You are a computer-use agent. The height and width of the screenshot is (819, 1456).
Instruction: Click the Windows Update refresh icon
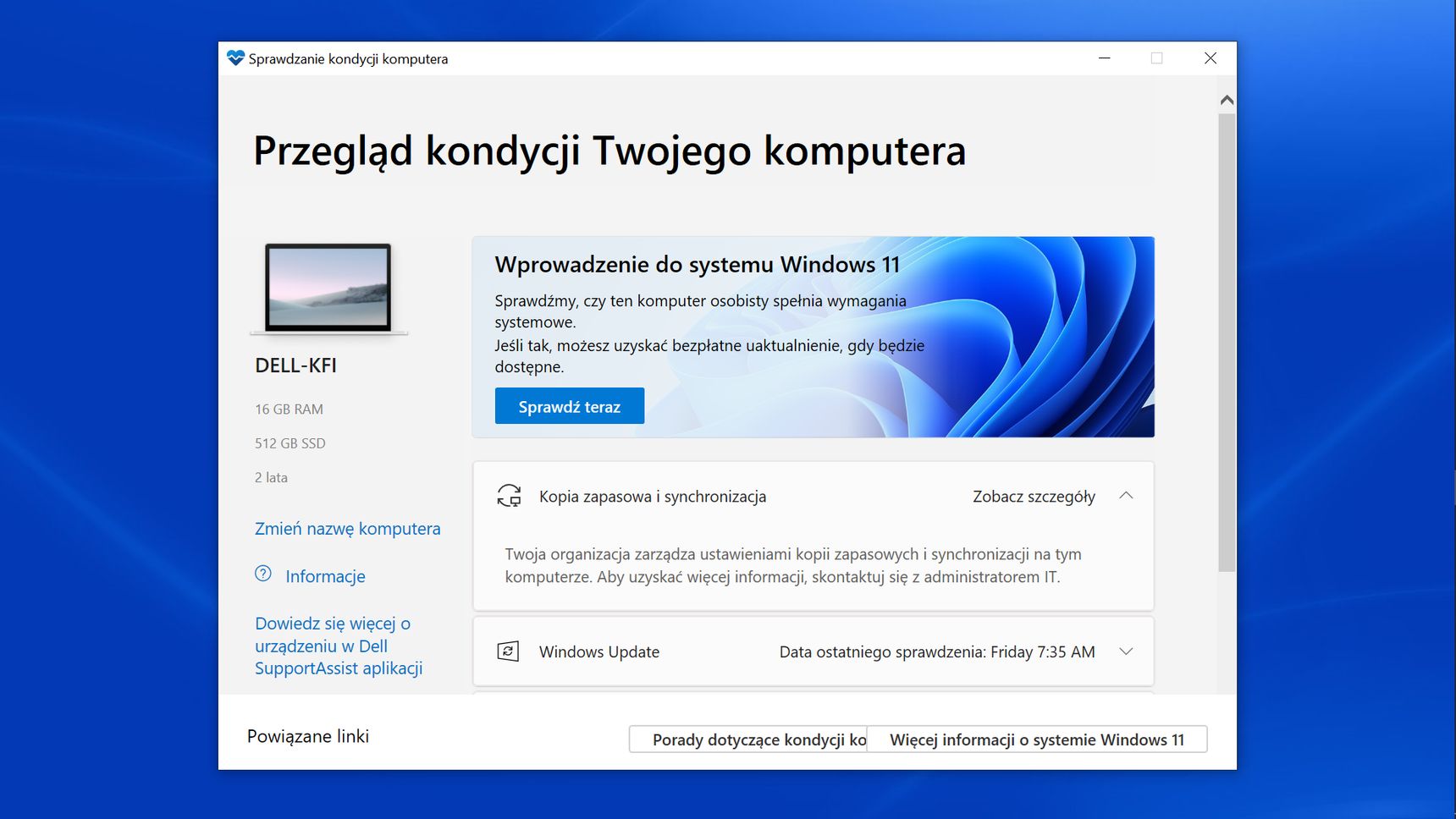click(x=508, y=651)
